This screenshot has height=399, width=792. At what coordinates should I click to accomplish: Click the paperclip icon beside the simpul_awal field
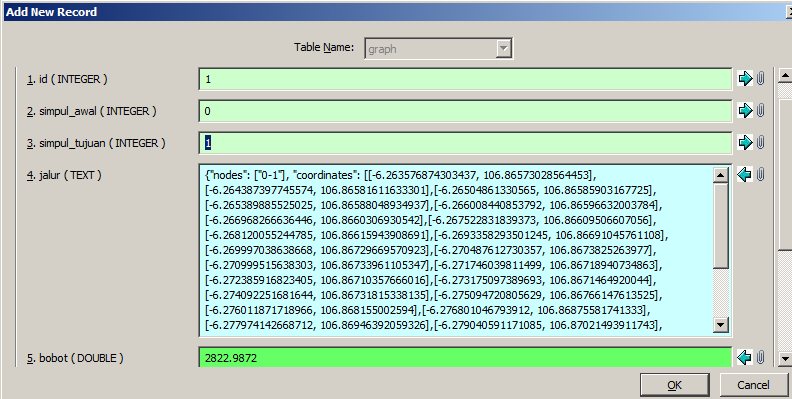pos(761,111)
